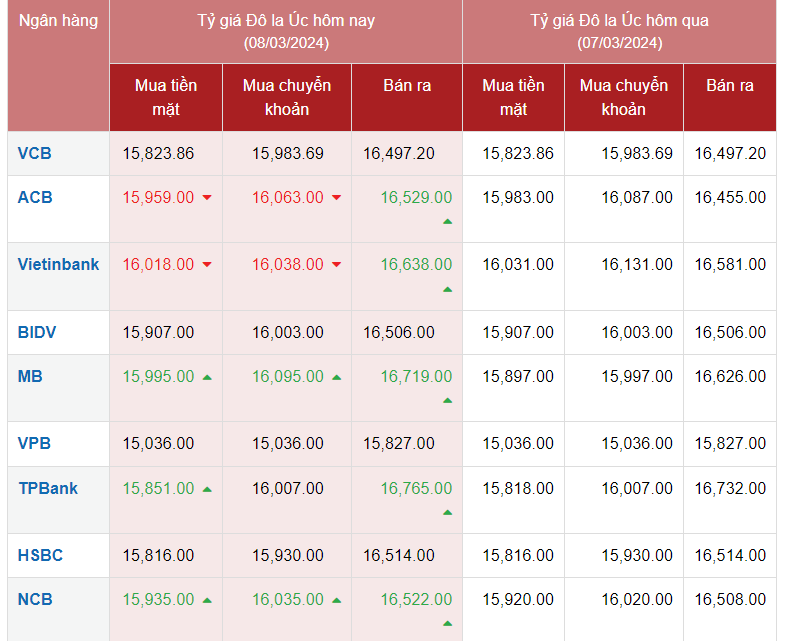Click the 'Ngân hàng' column header
Viewport: 796px width, 641px height.
[x=58, y=20]
